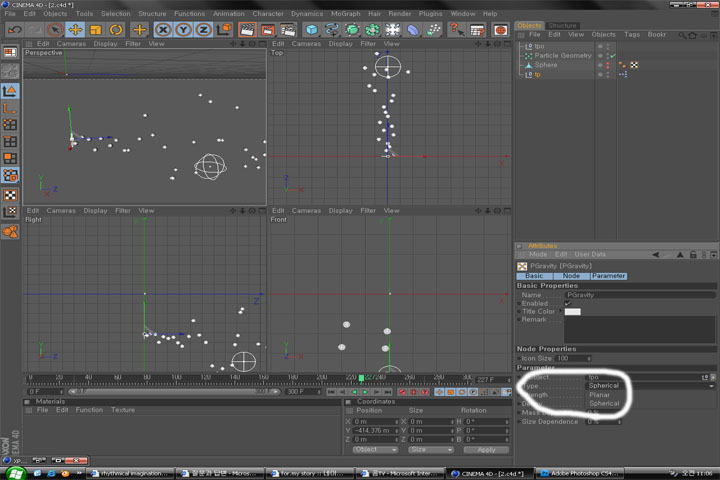Switch to the Structure tab
This screenshot has height=480, width=720.
pos(562,25)
